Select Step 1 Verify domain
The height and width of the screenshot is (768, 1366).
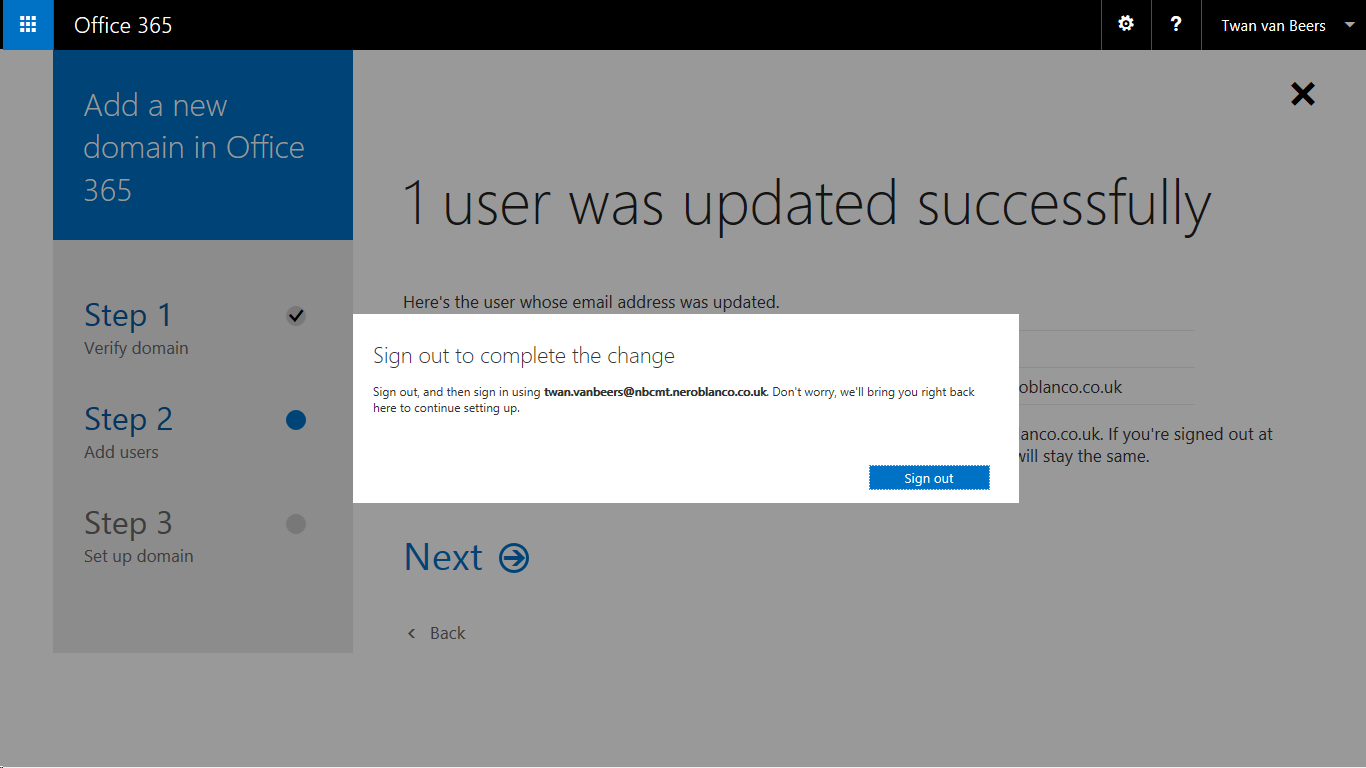[x=136, y=327]
